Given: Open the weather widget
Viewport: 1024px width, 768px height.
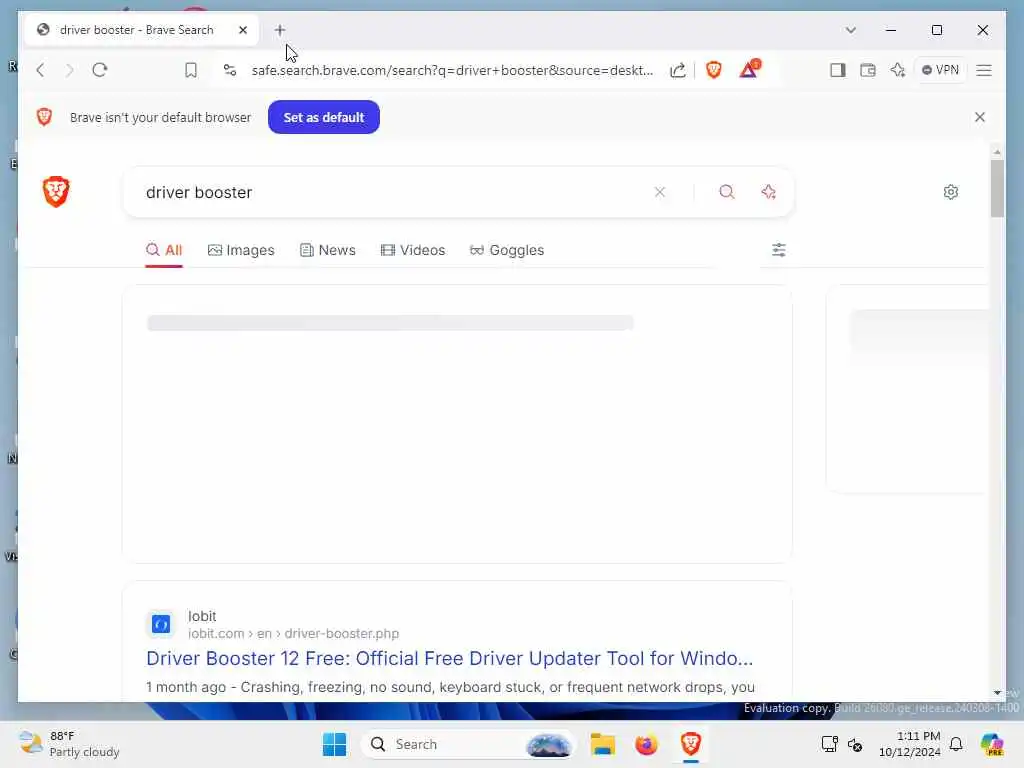Looking at the screenshot, I should click(69, 744).
